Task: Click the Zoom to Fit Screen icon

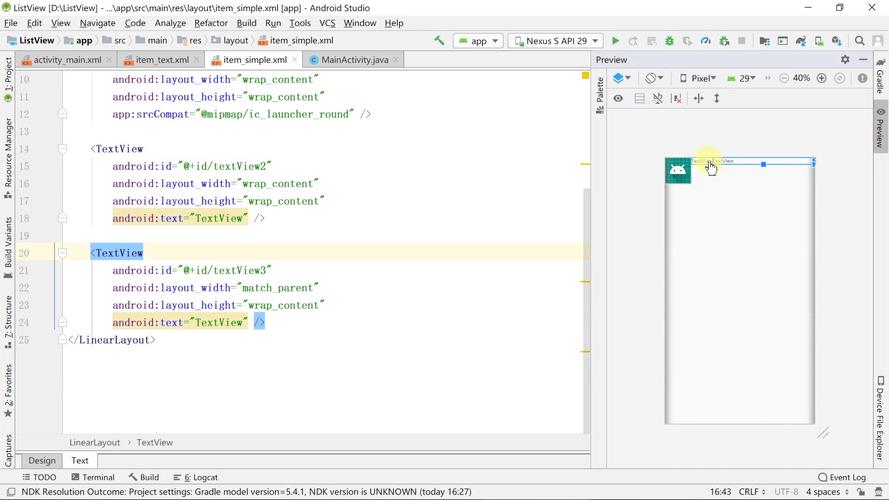Action: (840, 78)
